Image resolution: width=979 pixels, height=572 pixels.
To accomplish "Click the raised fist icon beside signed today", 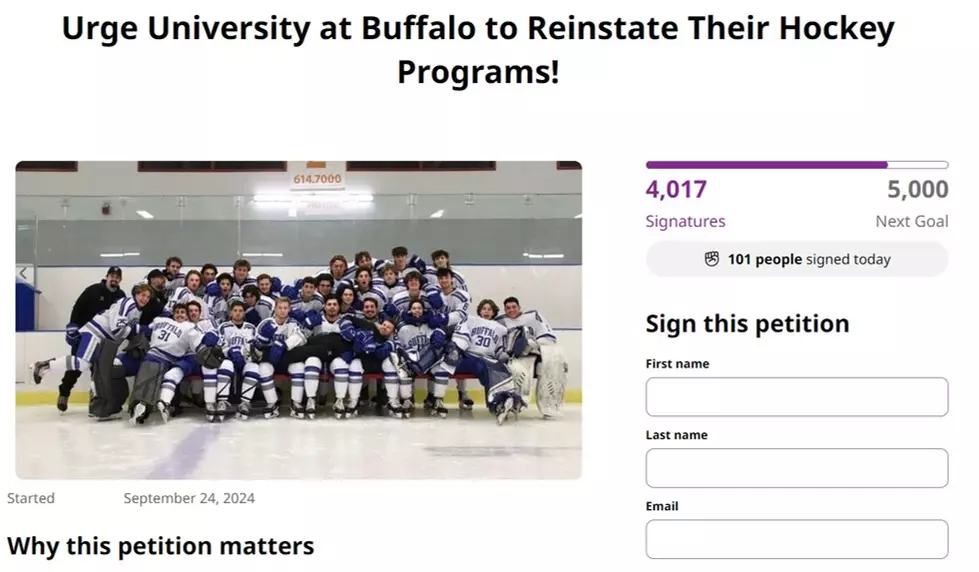I will [712, 259].
